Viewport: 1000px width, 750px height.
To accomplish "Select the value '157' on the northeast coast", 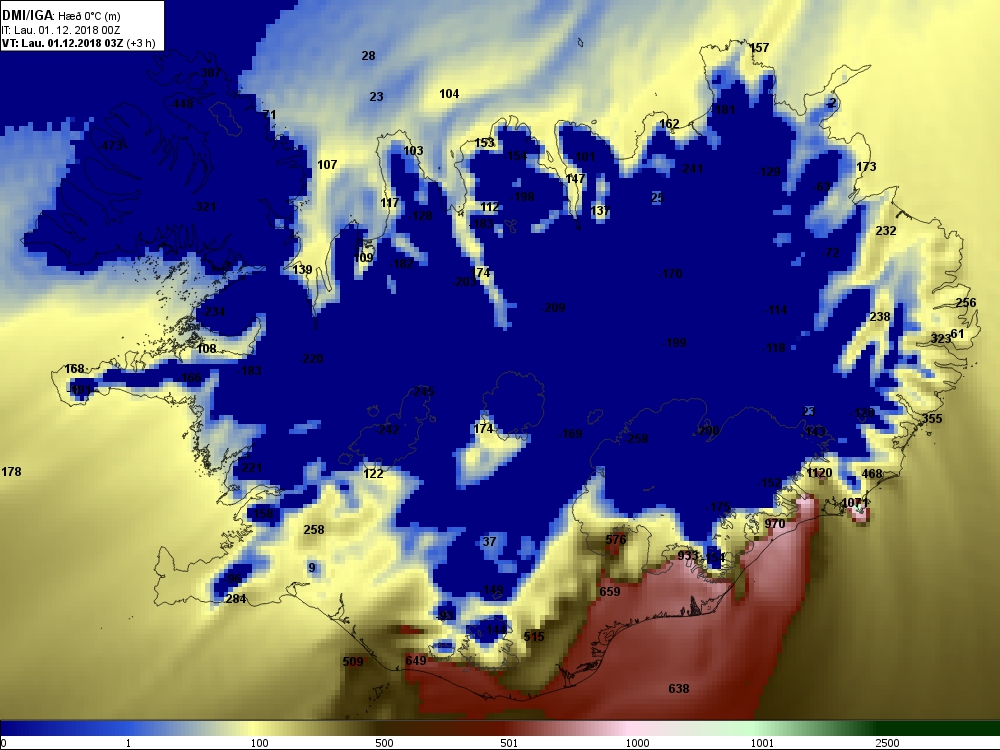I will pyautogui.click(x=759, y=48).
